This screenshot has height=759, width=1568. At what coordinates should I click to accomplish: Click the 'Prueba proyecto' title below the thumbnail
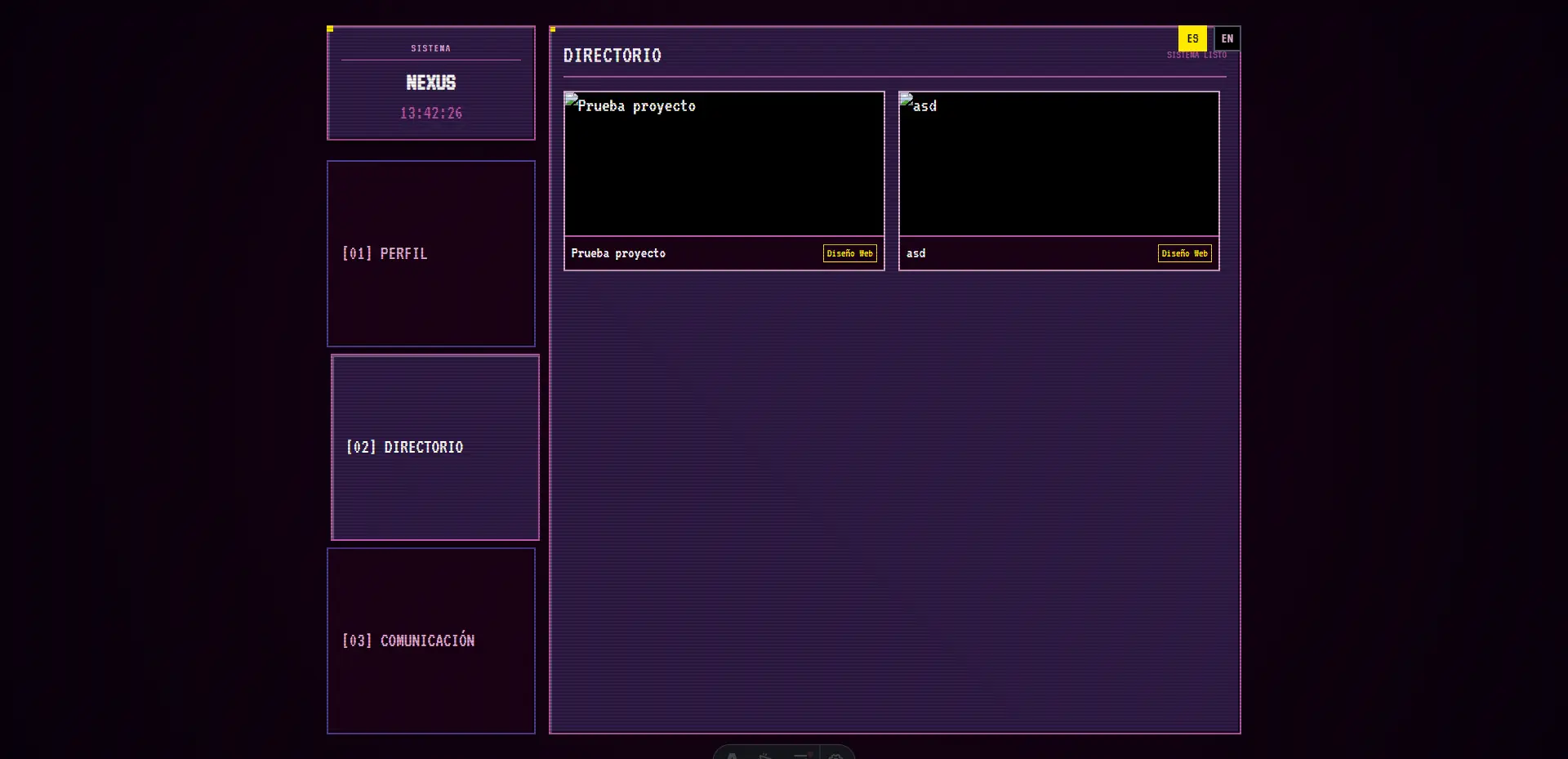click(x=618, y=253)
